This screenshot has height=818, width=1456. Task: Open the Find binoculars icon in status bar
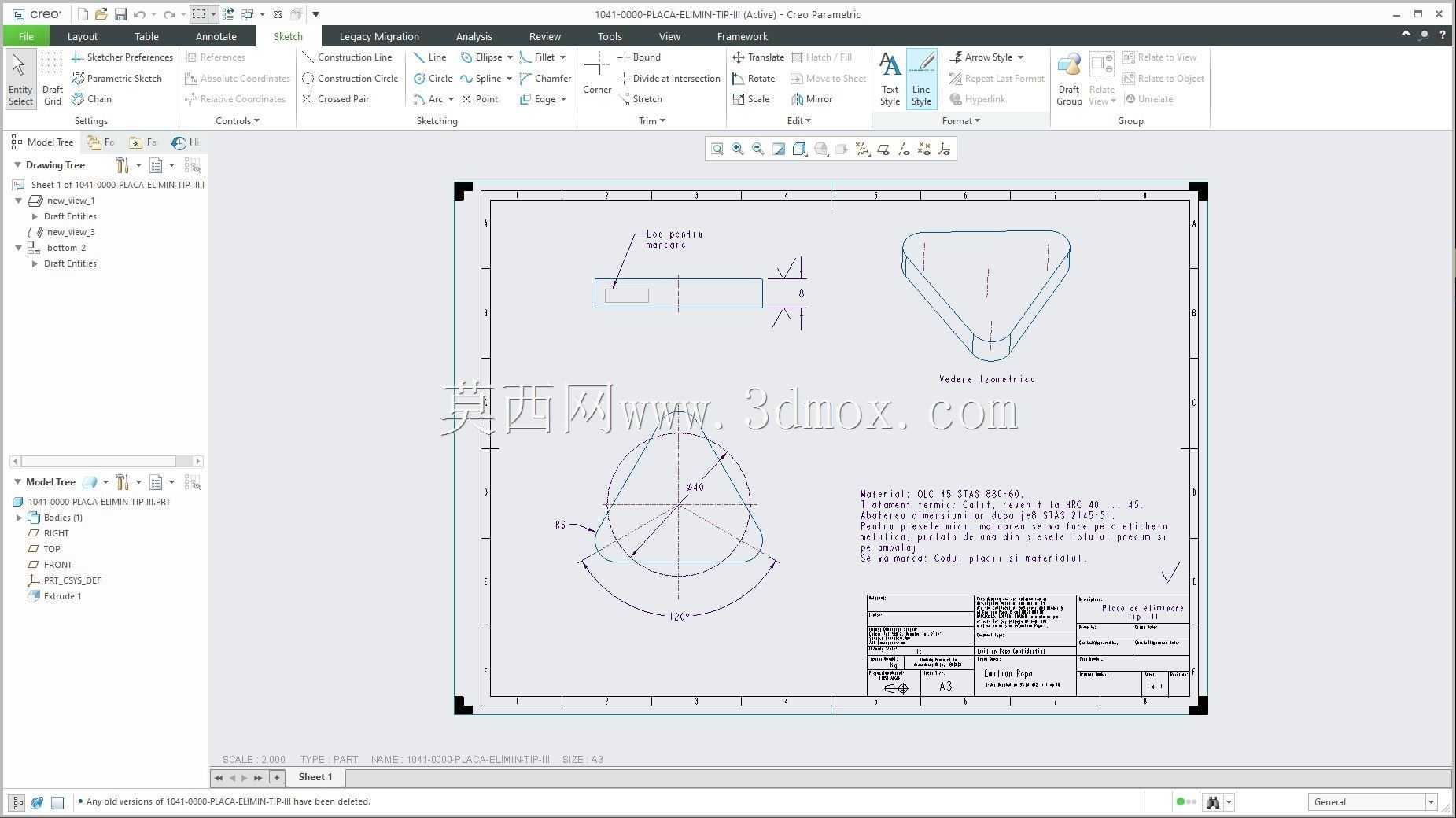(1213, 802)
